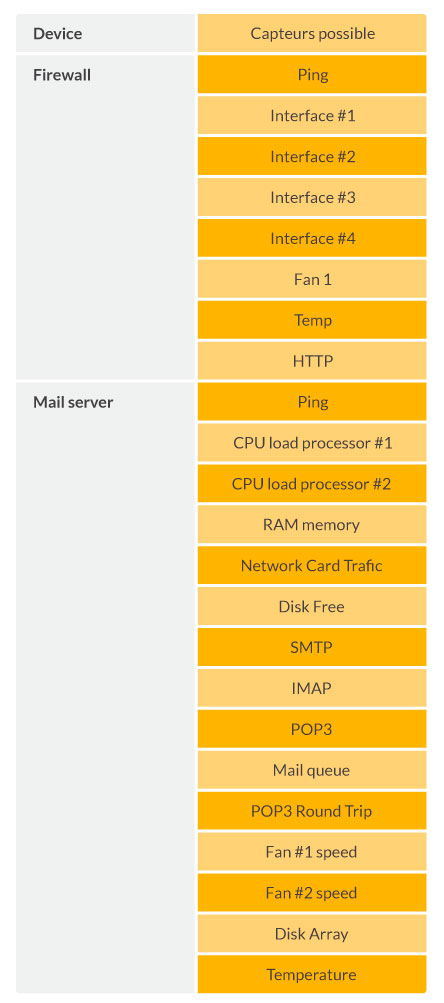Screen dimensions: 444x1003
Task: Click the Firewall Ping sensor cell
Action: [x=312, y=74]
